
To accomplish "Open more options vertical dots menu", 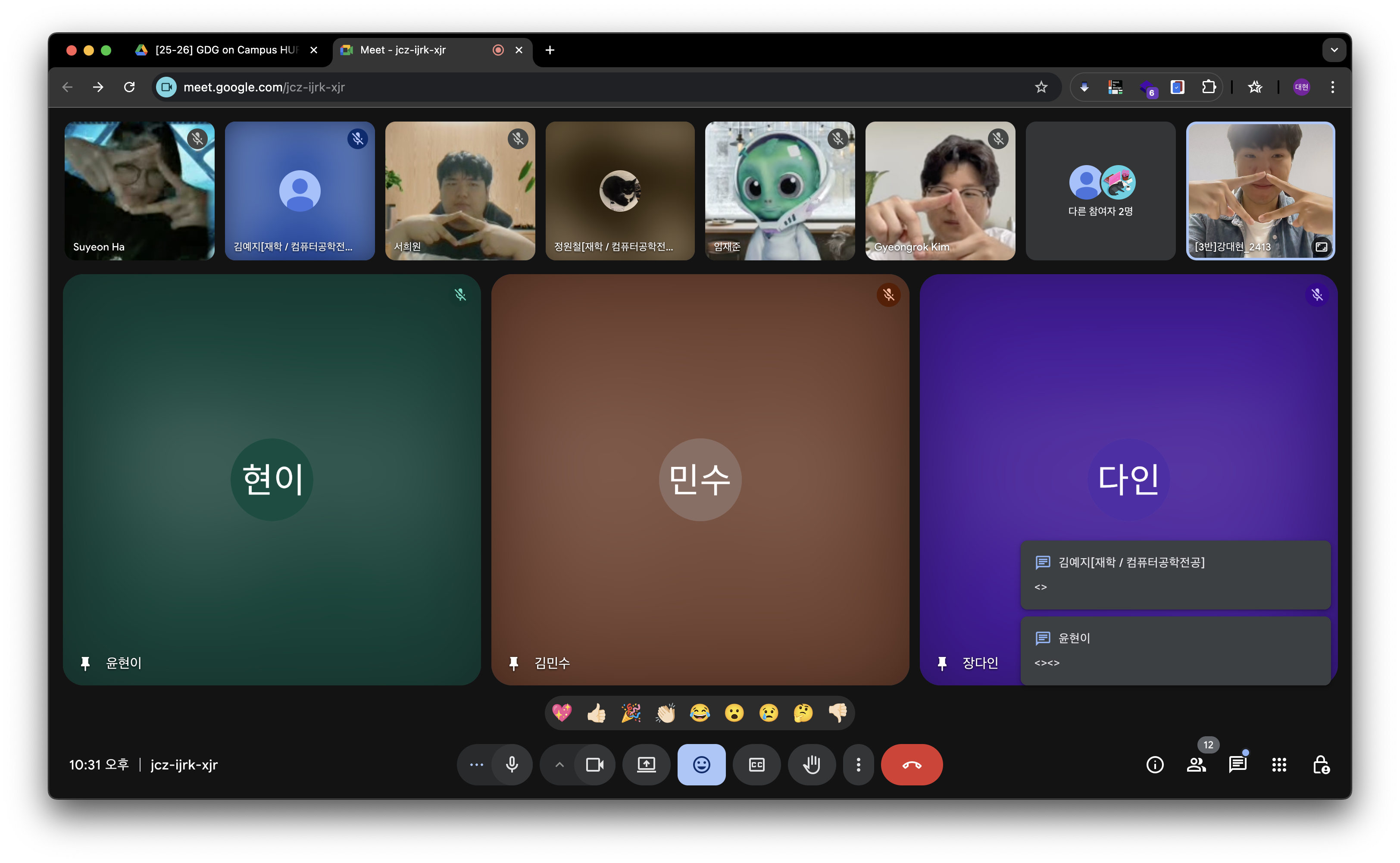I will [x=858, y=765].
